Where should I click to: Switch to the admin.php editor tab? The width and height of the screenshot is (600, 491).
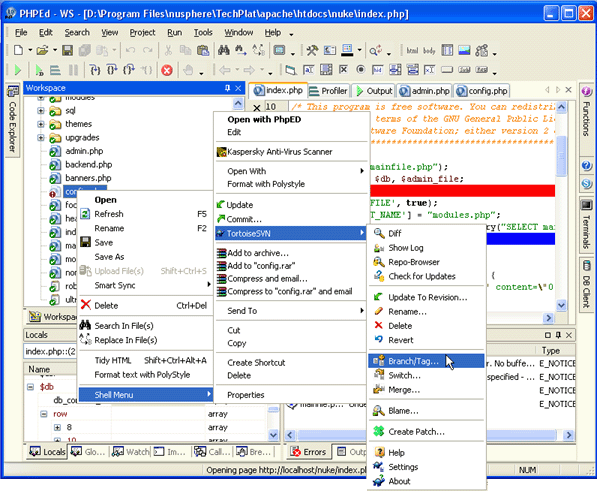point(424,91)
